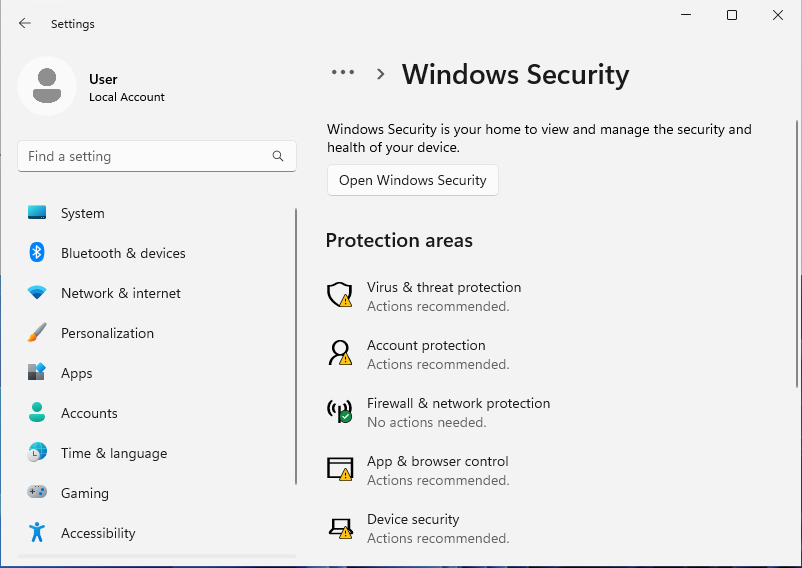Click the Network wifi icon
802x568 pixels.
pyautogui.click(x=37, y=292)
